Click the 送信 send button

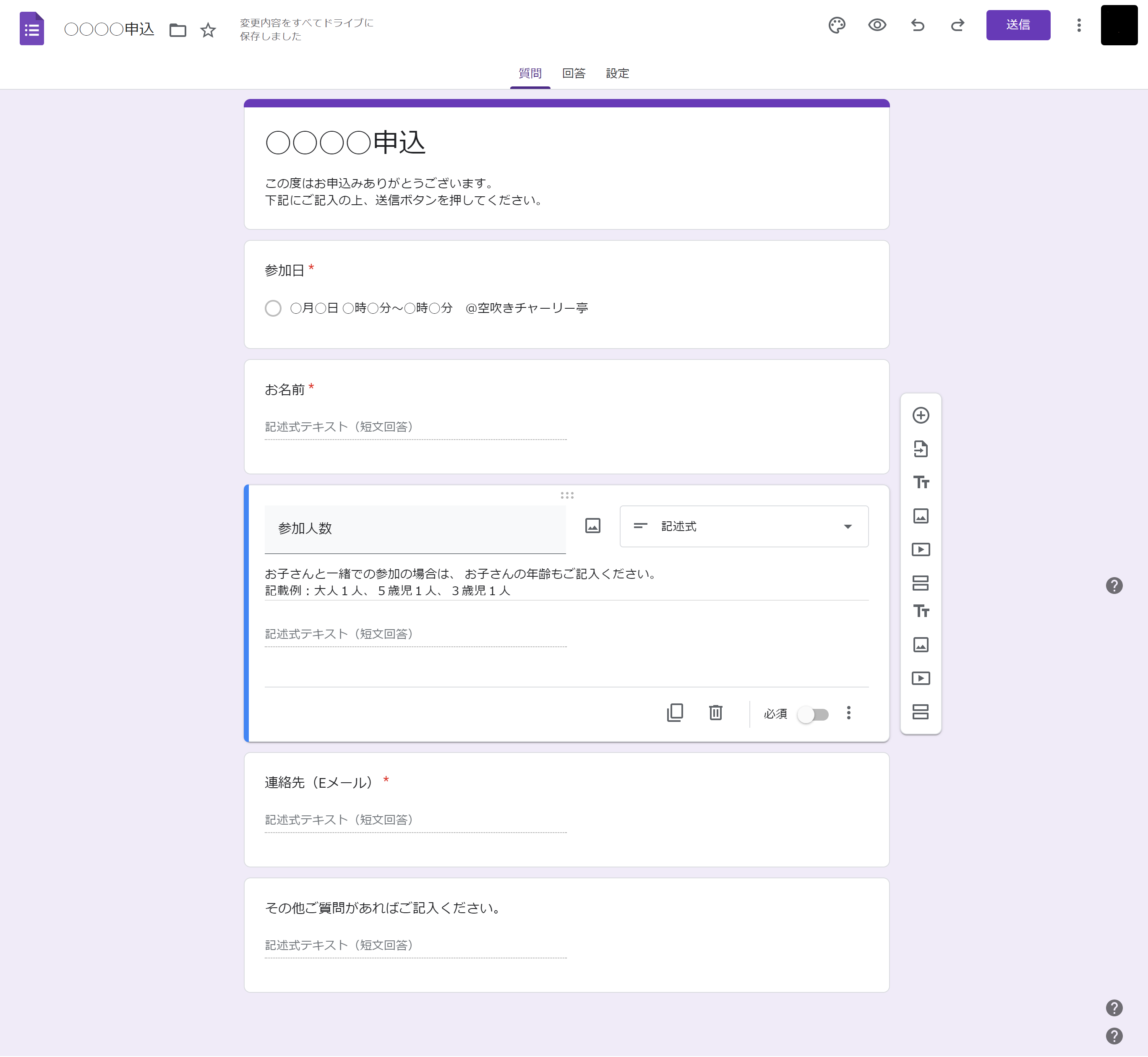(1018, 25)
